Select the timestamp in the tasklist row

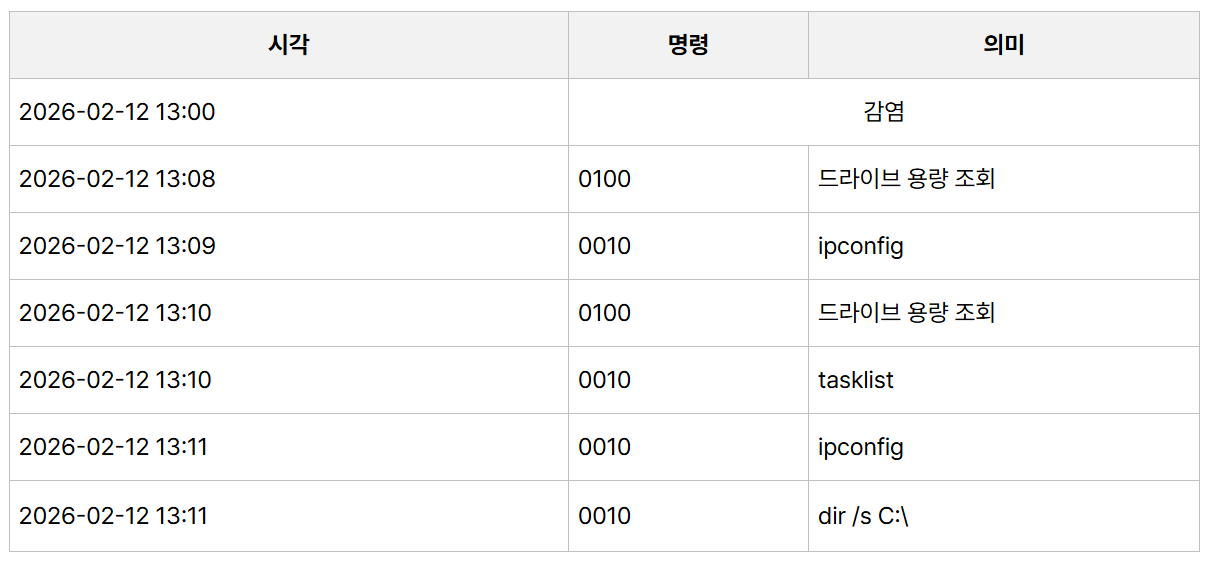point(115,380)
